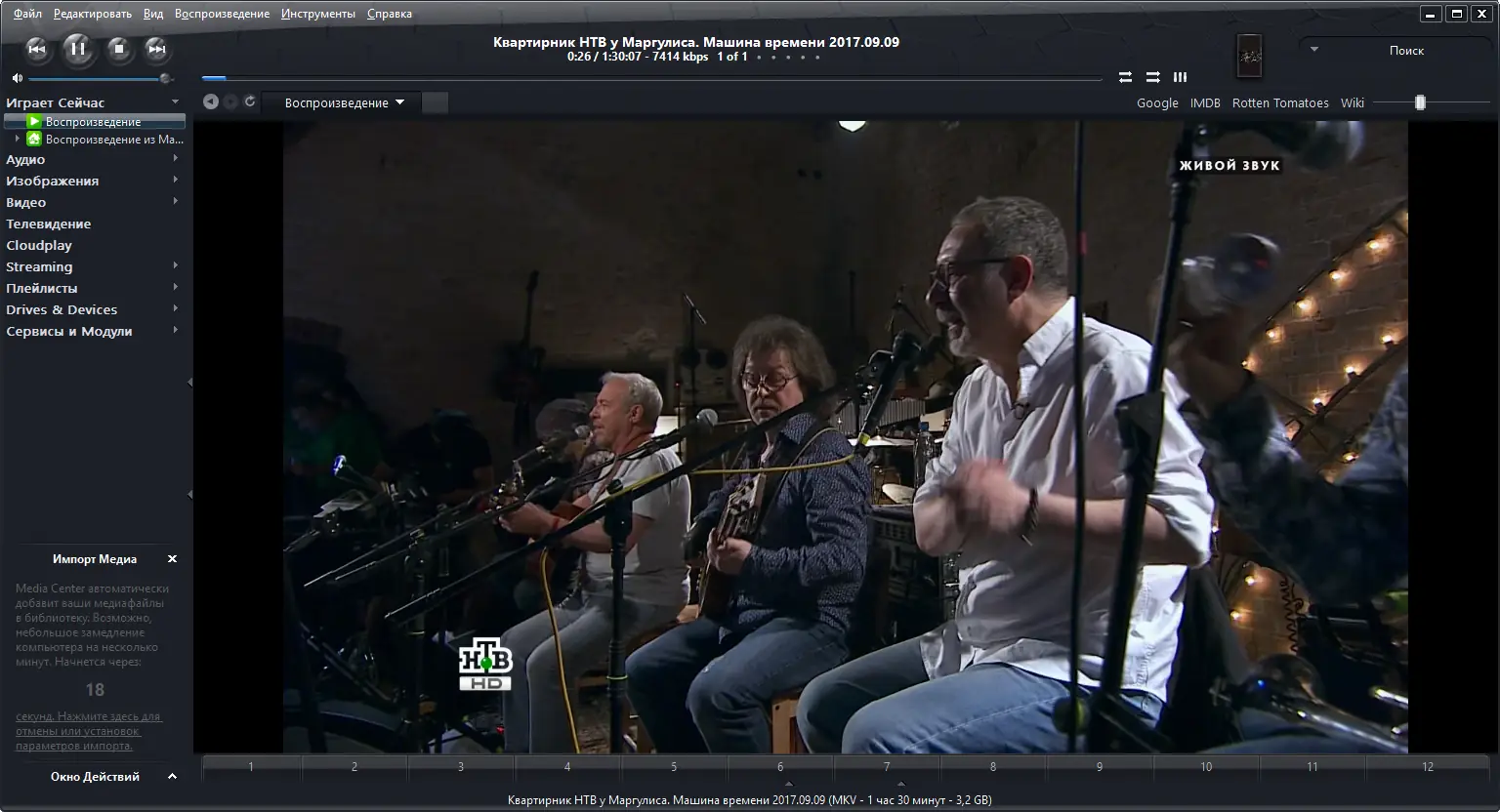Go back with the navigation arrow
This screenshot has width=1500, height=812.
point(210,101)
